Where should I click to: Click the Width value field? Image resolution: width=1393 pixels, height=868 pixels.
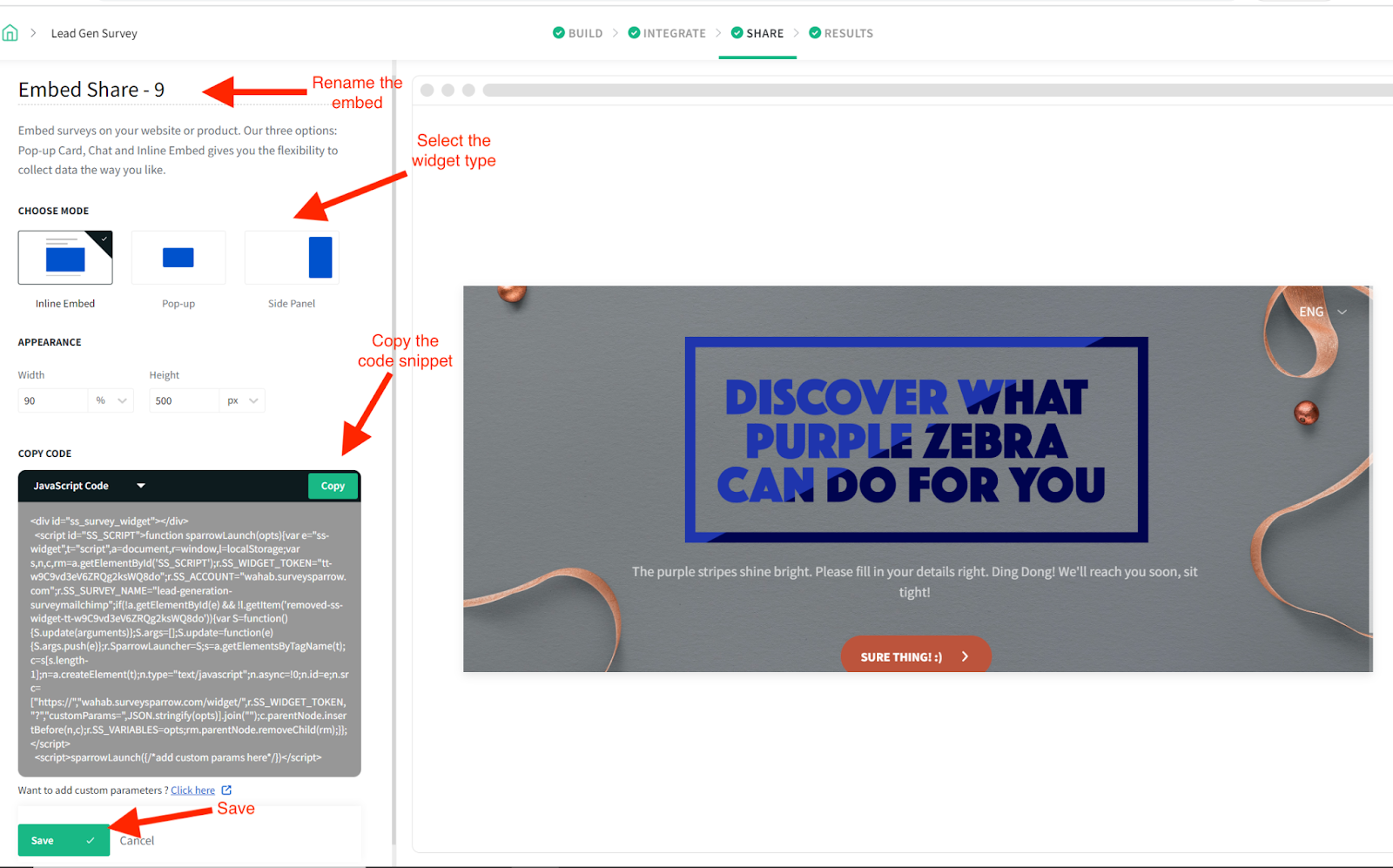pyautogui.click(x=52, y=400)
